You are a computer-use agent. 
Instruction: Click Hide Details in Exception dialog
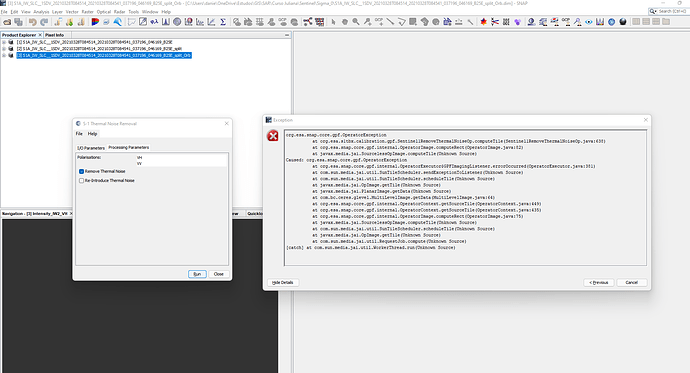click(x=283, y=282)
